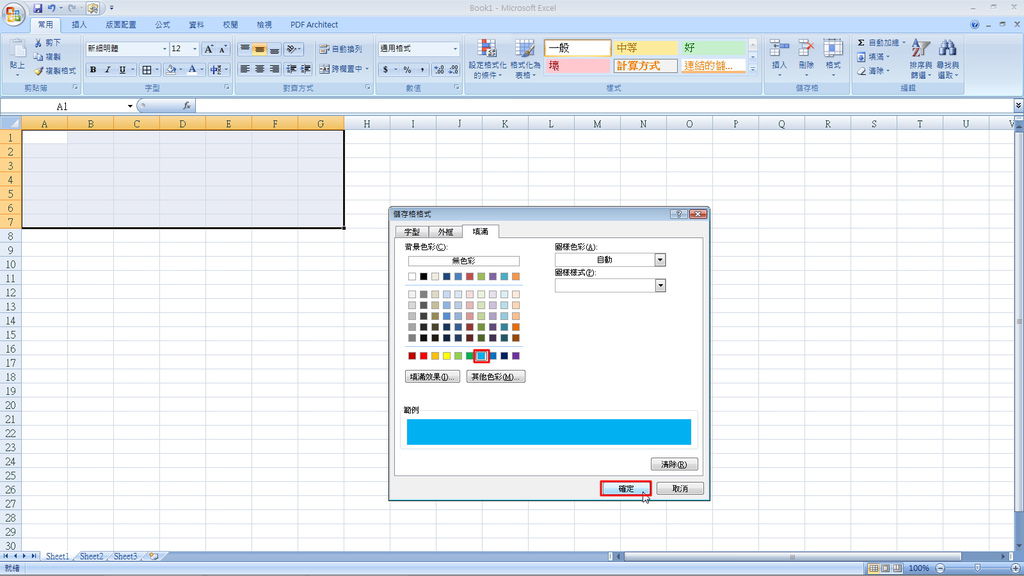Increase font size with larger A
Viewport: 1024px width, 576px height.
[209, 49]
